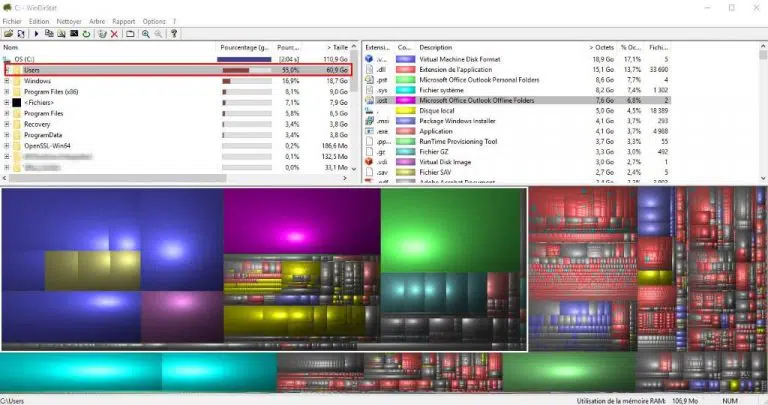Click the yellow Disque local color swatch
Image resolution: width=768 pixels, height=405 pixels.
coord(406,111)
